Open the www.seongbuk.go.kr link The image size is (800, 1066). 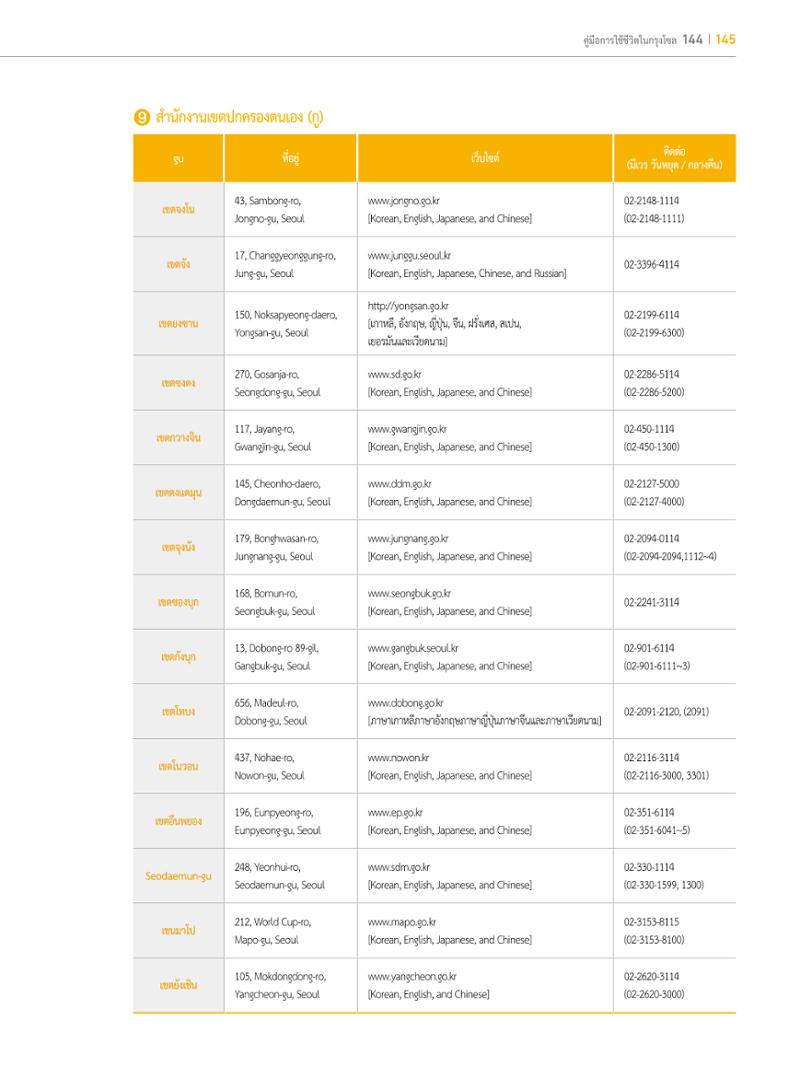point(408,594)
